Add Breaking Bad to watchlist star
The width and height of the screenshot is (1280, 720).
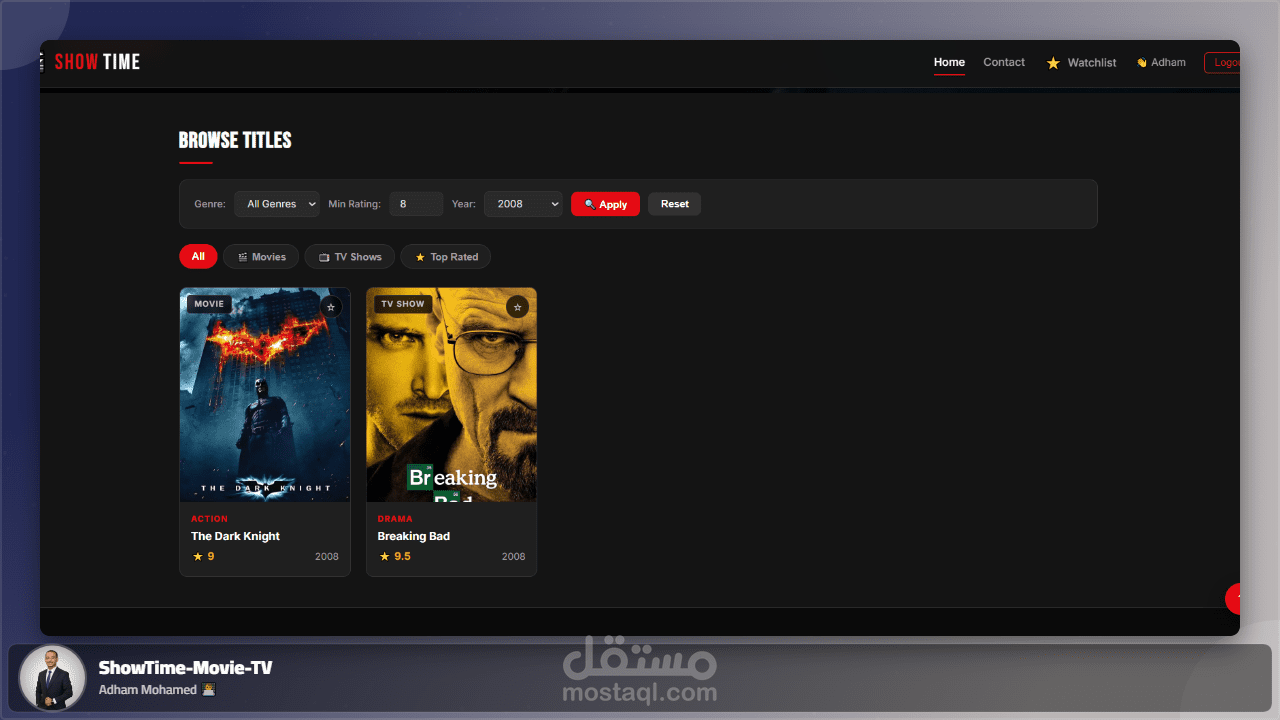point(517,307)
